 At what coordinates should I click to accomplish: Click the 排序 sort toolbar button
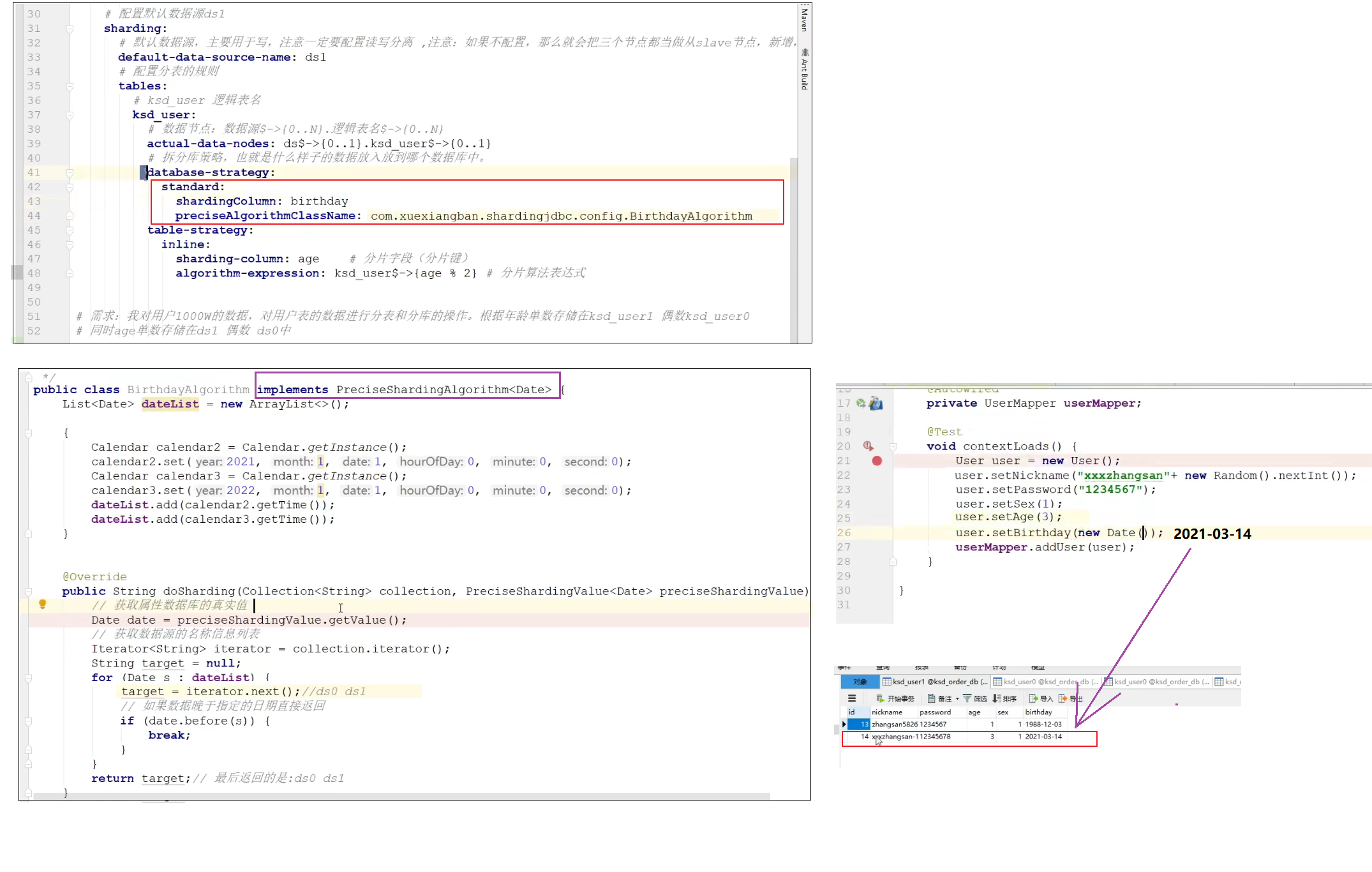tap(1004, 698)
